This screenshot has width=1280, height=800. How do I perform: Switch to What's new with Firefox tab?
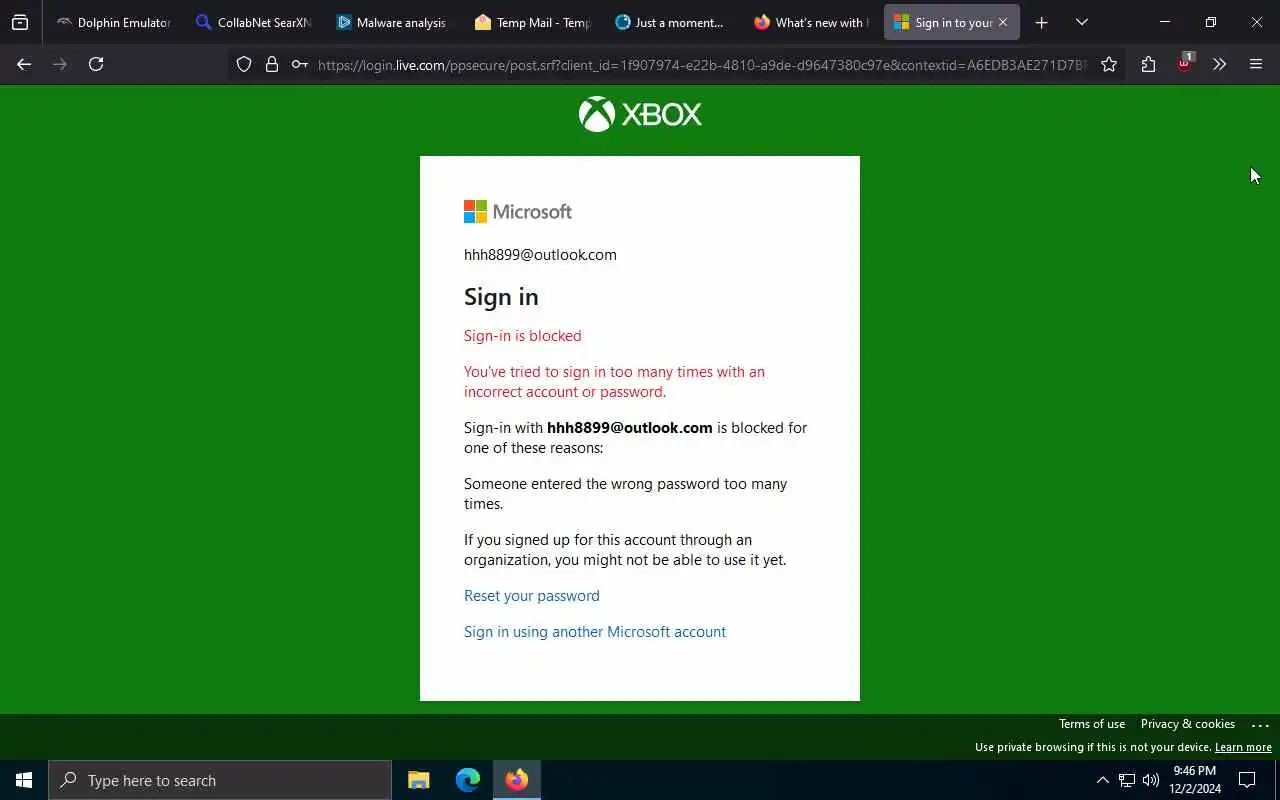click(x=811, y=22)
